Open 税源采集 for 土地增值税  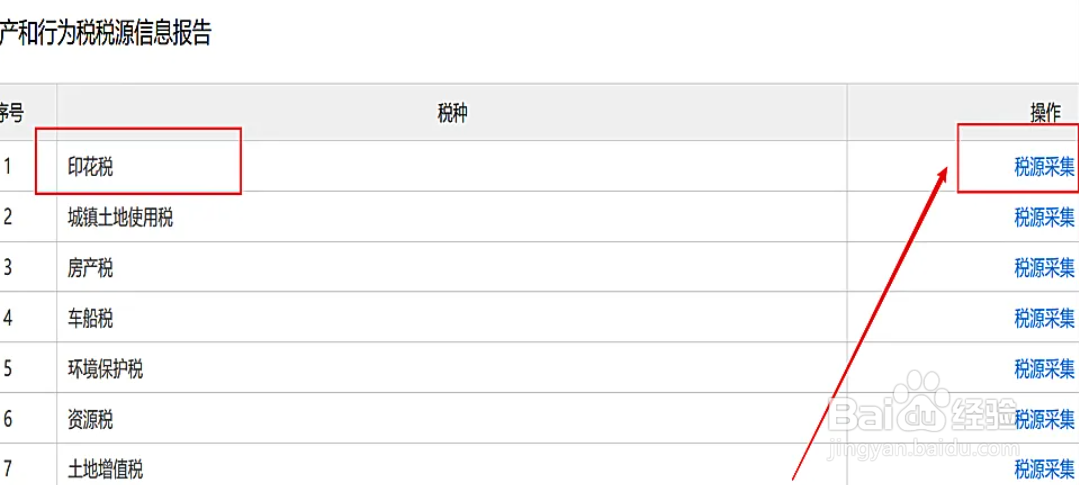[1044, 469]
